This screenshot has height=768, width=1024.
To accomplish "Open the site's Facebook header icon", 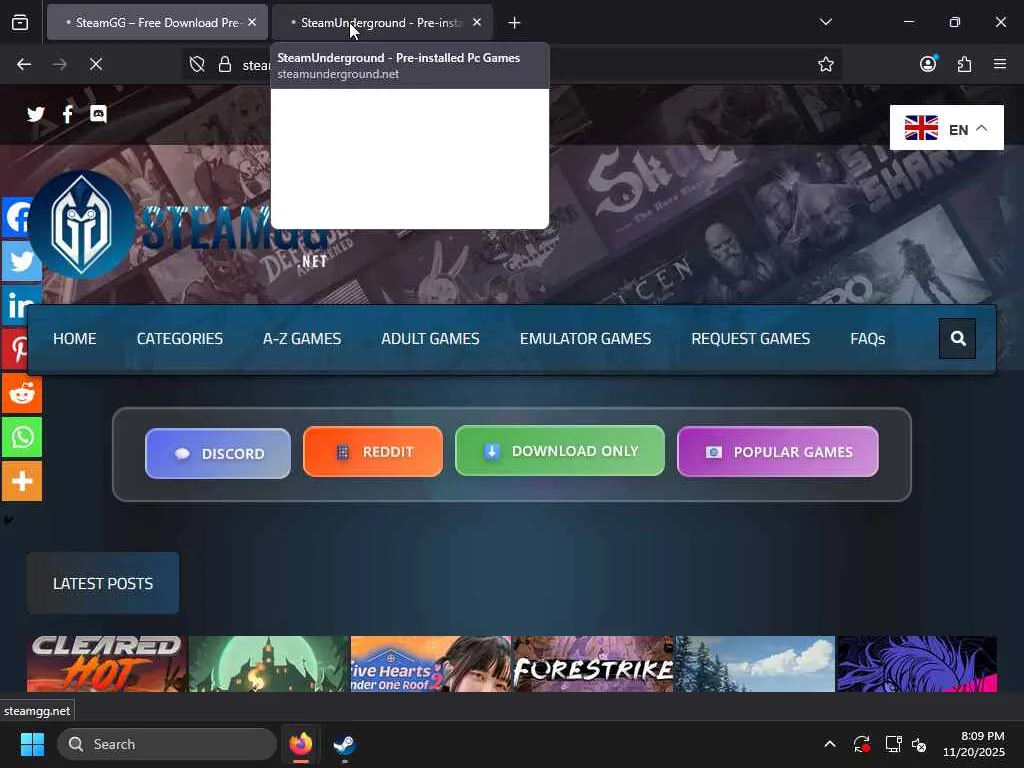I will 67,114.
